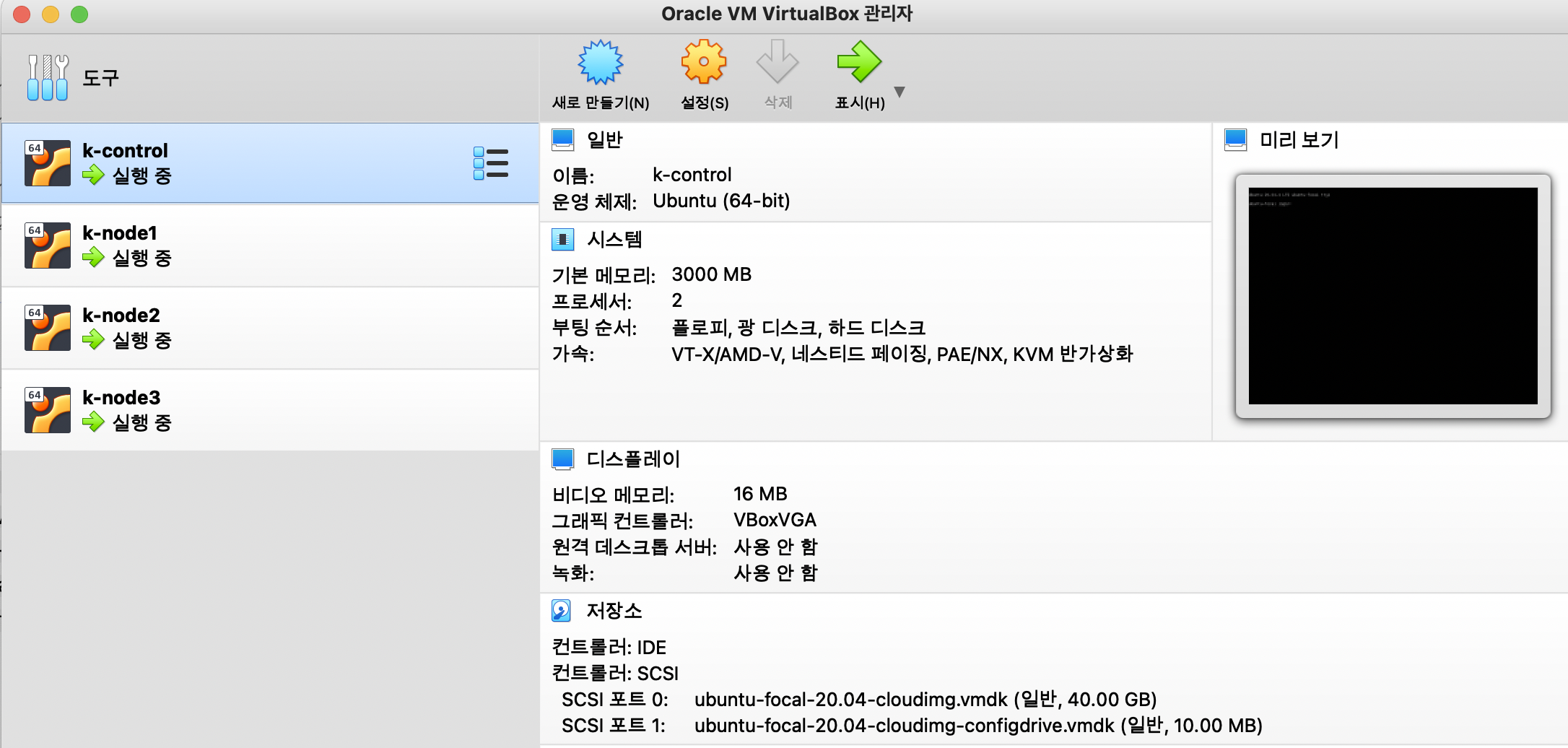Open the Storage (저장소) section header
The height and width of the screenshot is (748, 1568).
point(614,611)
